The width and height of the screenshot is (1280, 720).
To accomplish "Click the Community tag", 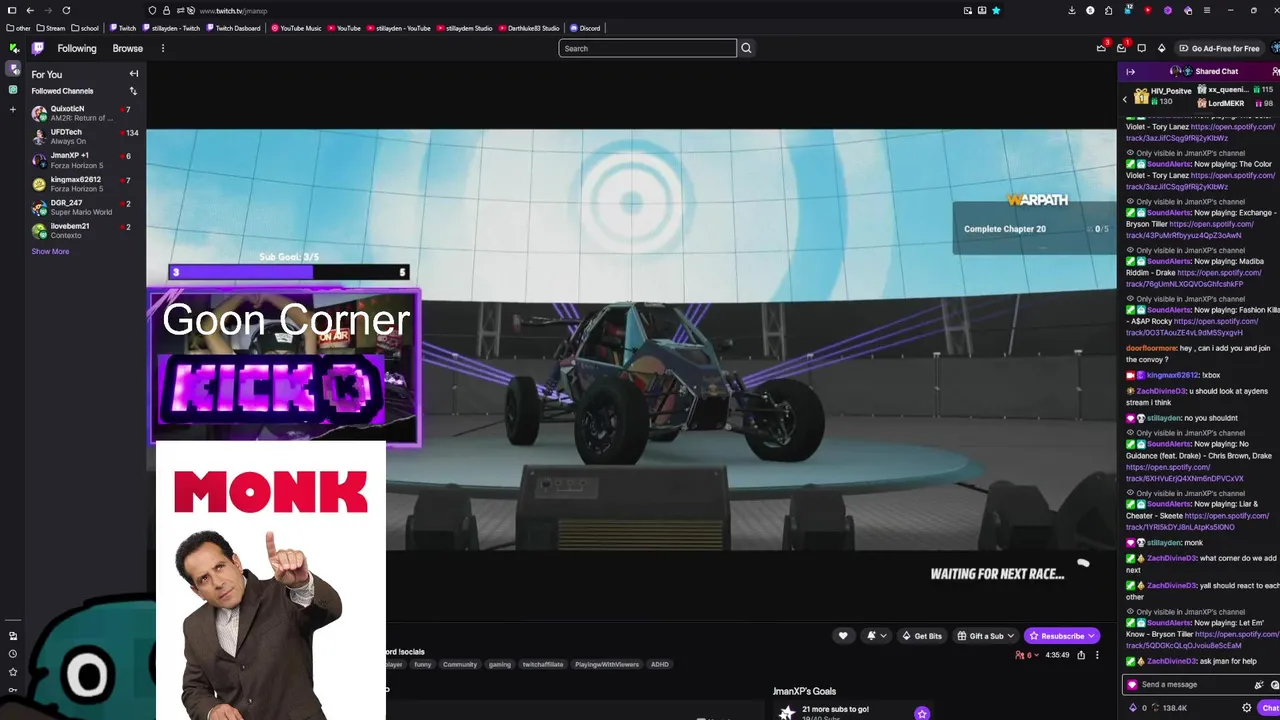I will click(460, 664).
